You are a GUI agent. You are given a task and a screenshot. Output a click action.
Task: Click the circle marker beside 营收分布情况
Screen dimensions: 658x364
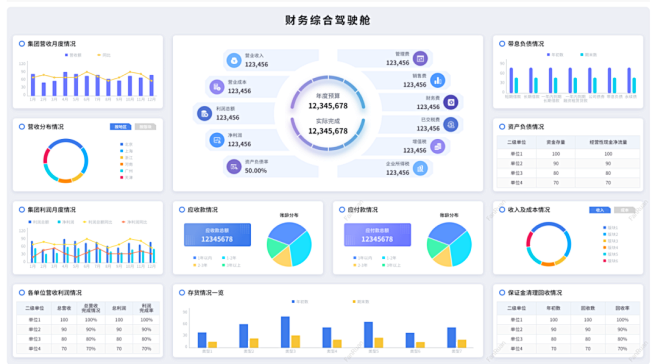click(21, 126)
